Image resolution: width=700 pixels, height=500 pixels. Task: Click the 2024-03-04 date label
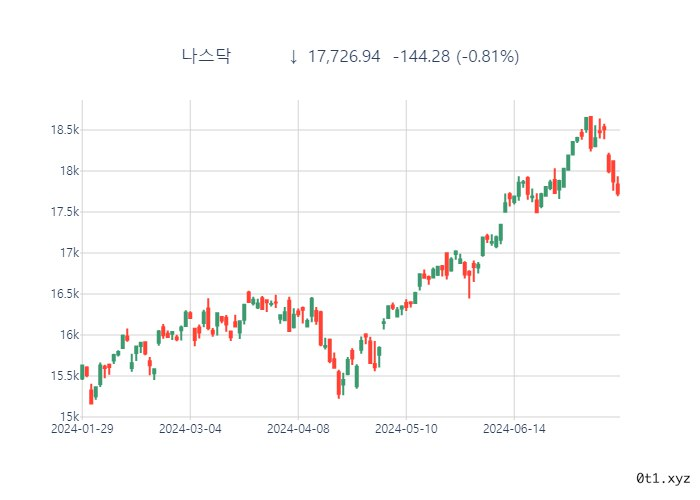point(190,429)
